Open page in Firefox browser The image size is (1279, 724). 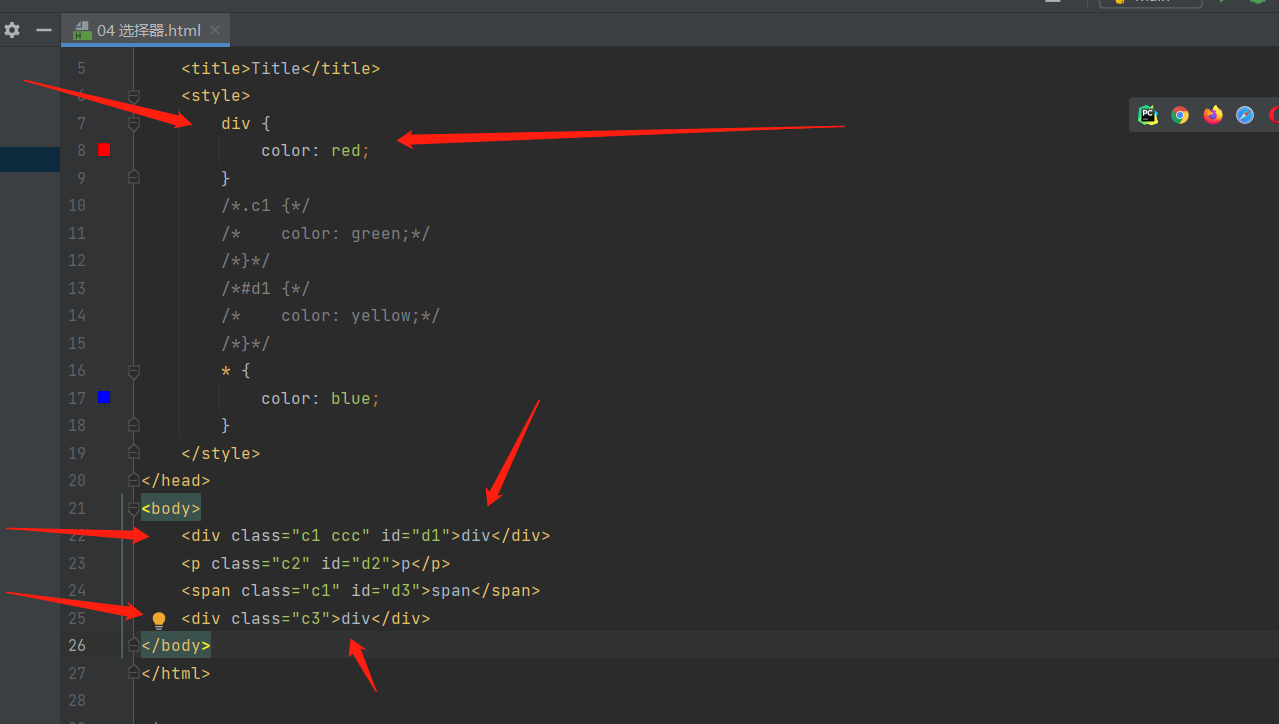pos(1213,115)
